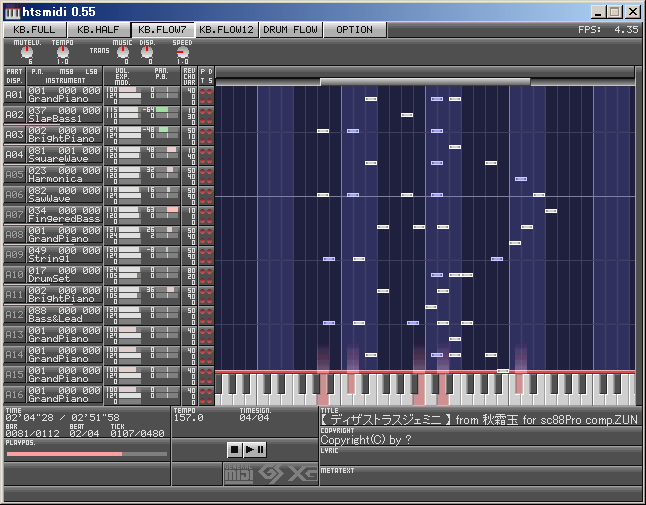Toggle part A09 display button
Viewport: 646px width, 505px height.
click(x=14, y=255)
